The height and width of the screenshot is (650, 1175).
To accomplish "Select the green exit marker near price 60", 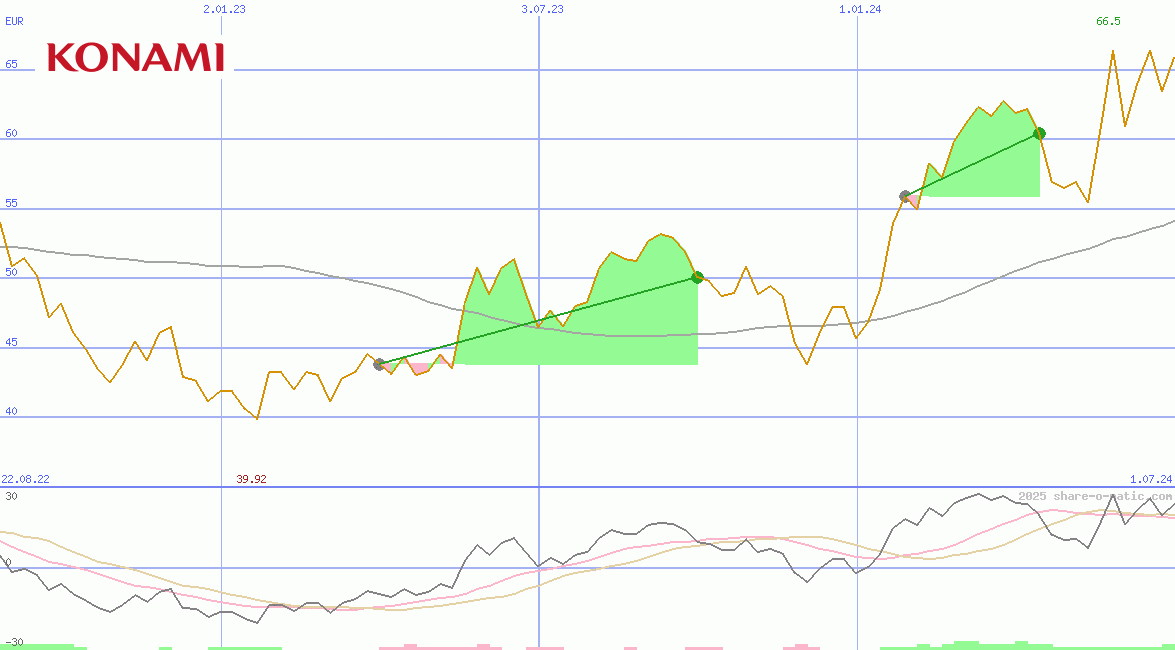I will click(x=1039, y=133).
